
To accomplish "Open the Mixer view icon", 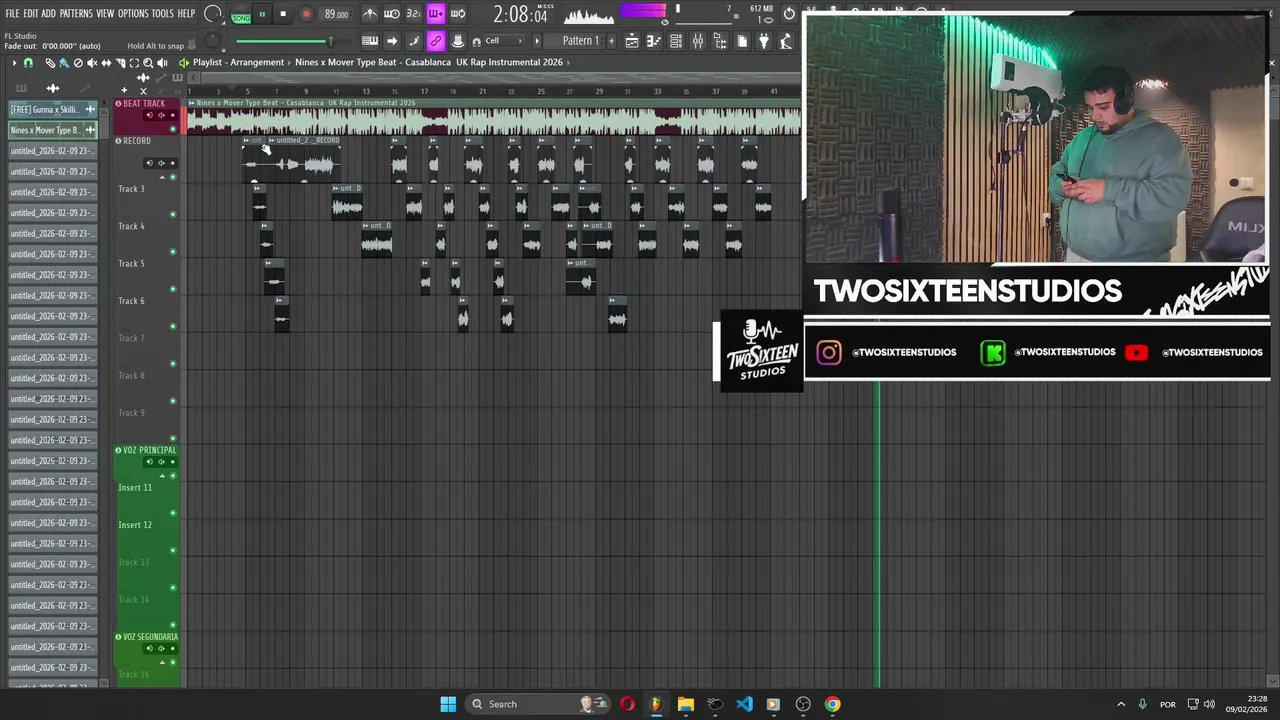I will (698, 41).
